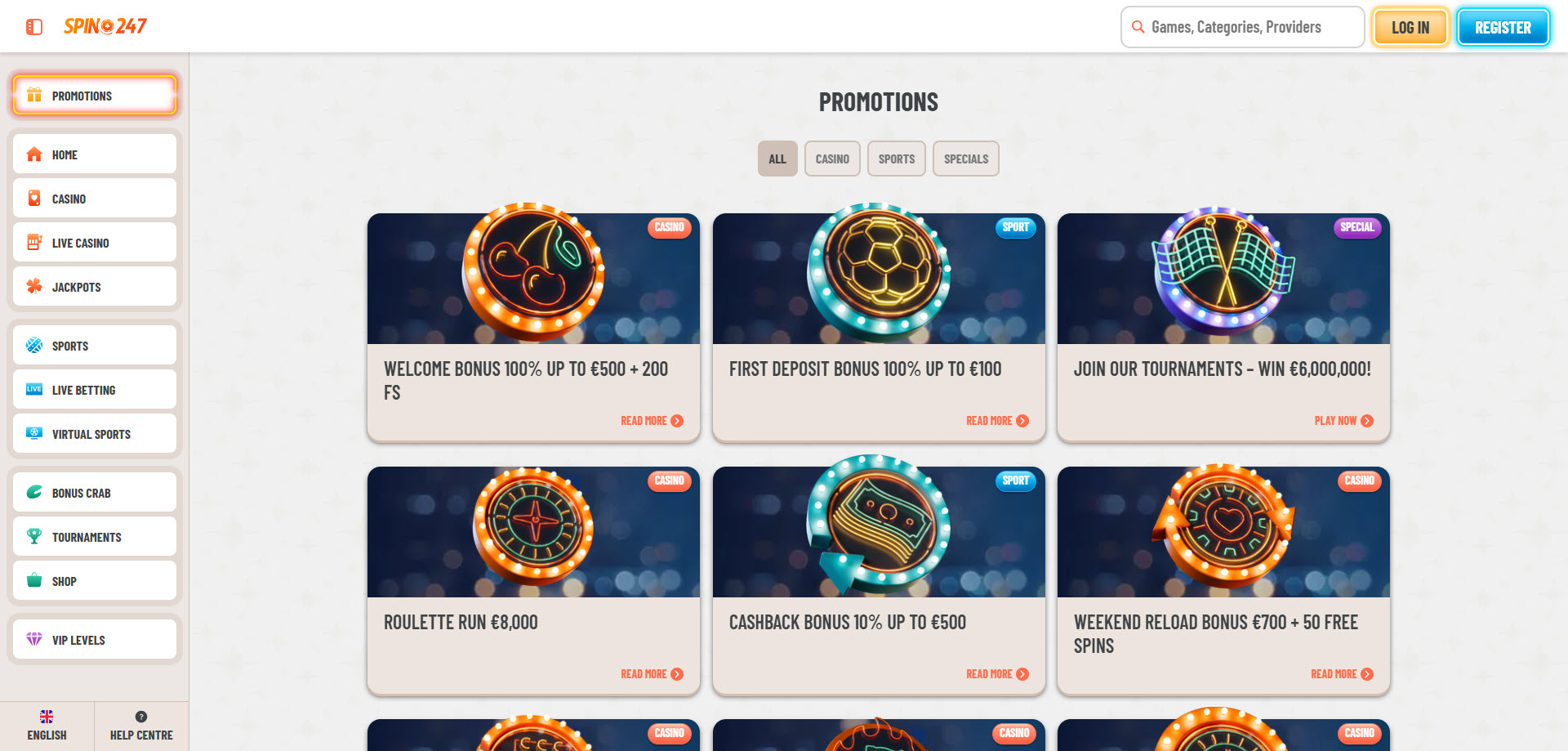Image resolution: width=1568 pixels, height=751 pixels.
Task: Open the English language selector
Action: 47,726
